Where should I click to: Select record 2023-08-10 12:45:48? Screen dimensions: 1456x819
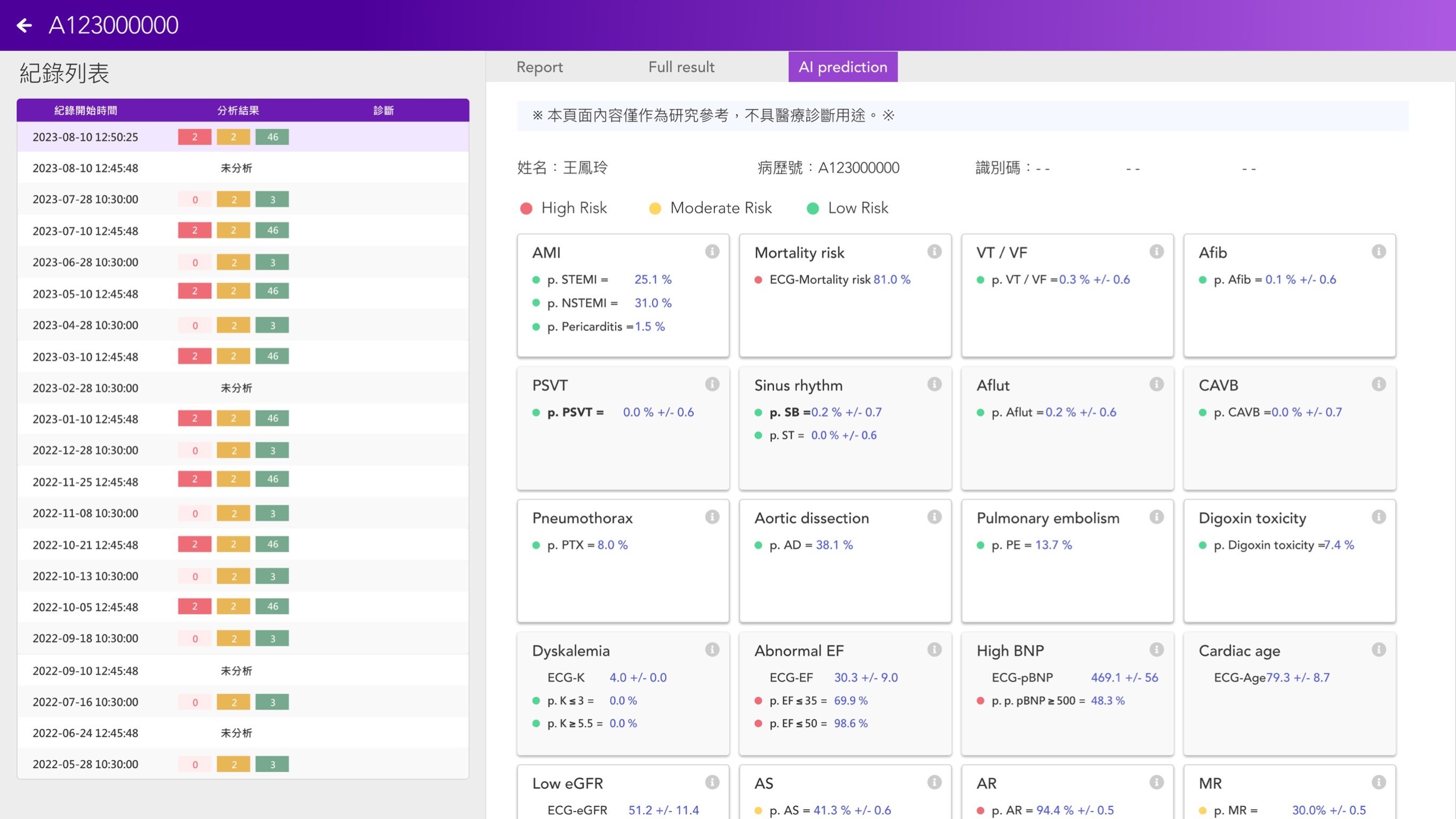242,168
